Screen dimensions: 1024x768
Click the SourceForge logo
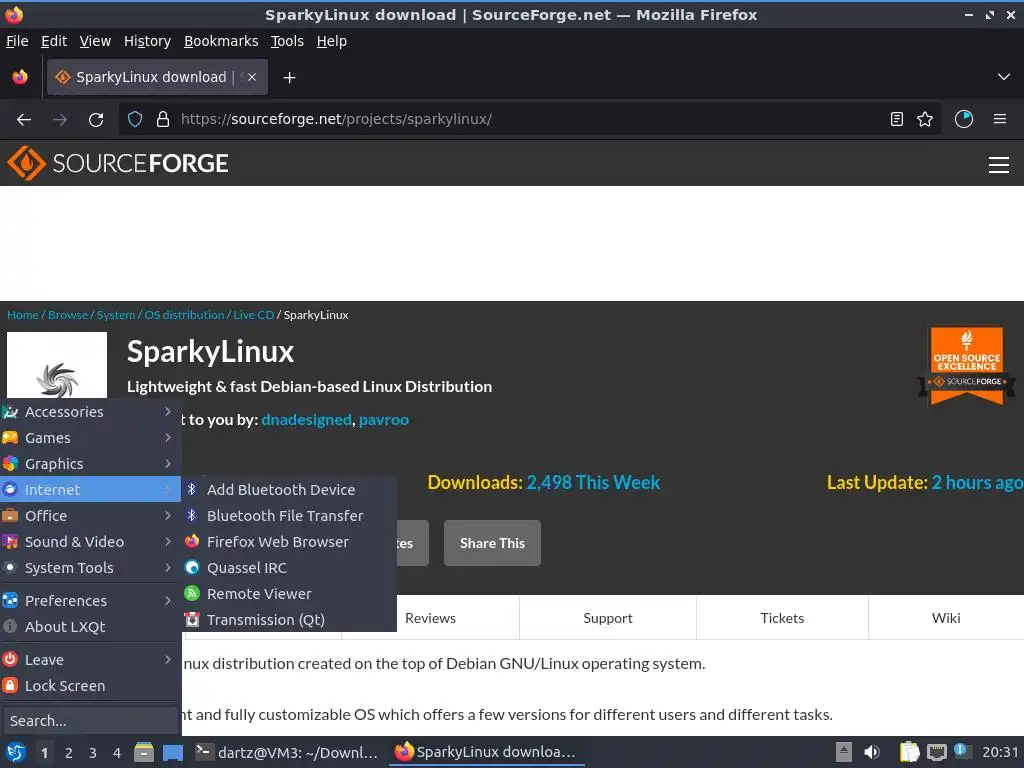click(x=118, y=163)
